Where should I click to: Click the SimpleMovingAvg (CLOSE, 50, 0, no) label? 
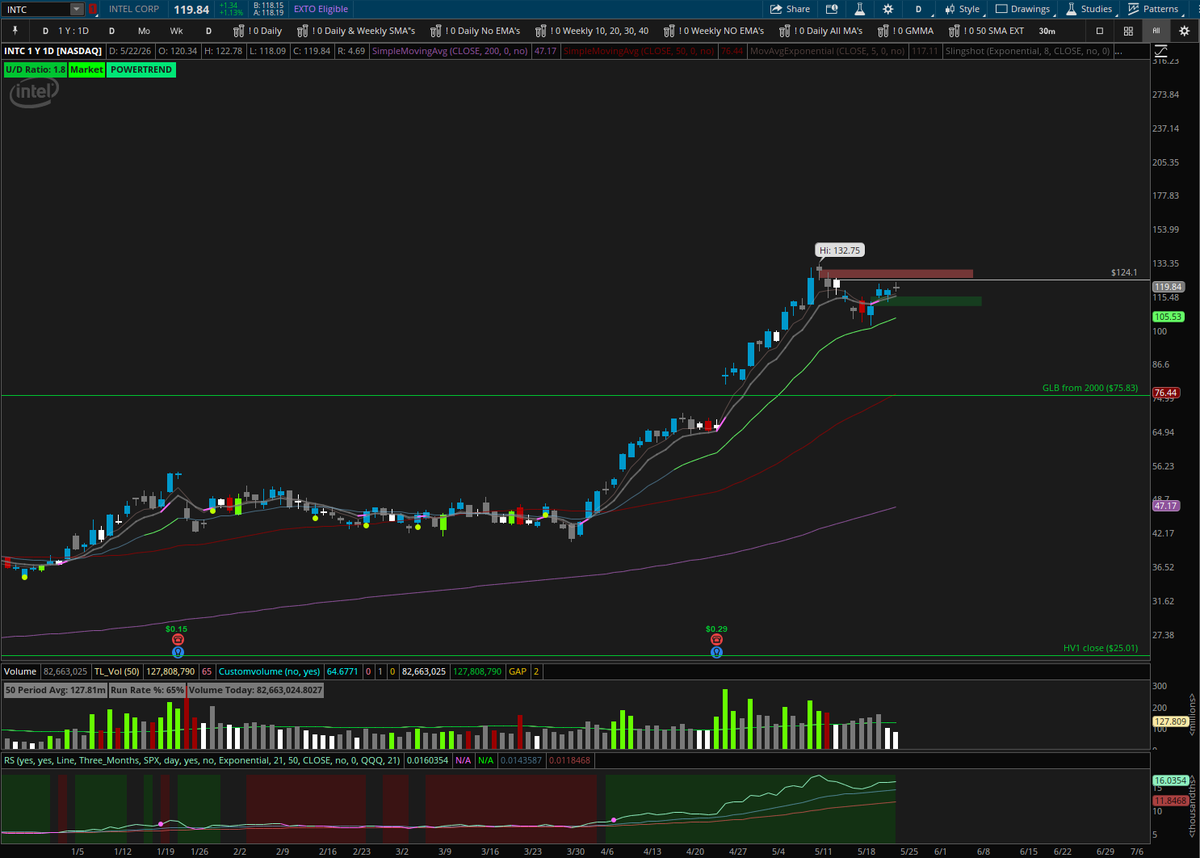click(x=638, y=50)
